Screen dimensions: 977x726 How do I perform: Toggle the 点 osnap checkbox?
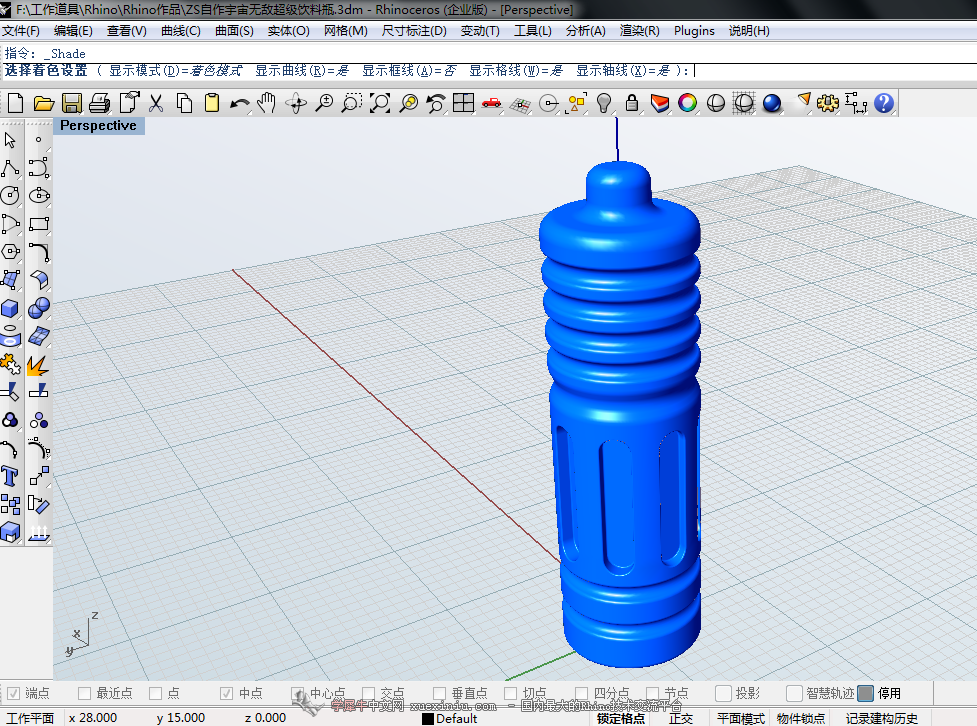click(156, 693)
